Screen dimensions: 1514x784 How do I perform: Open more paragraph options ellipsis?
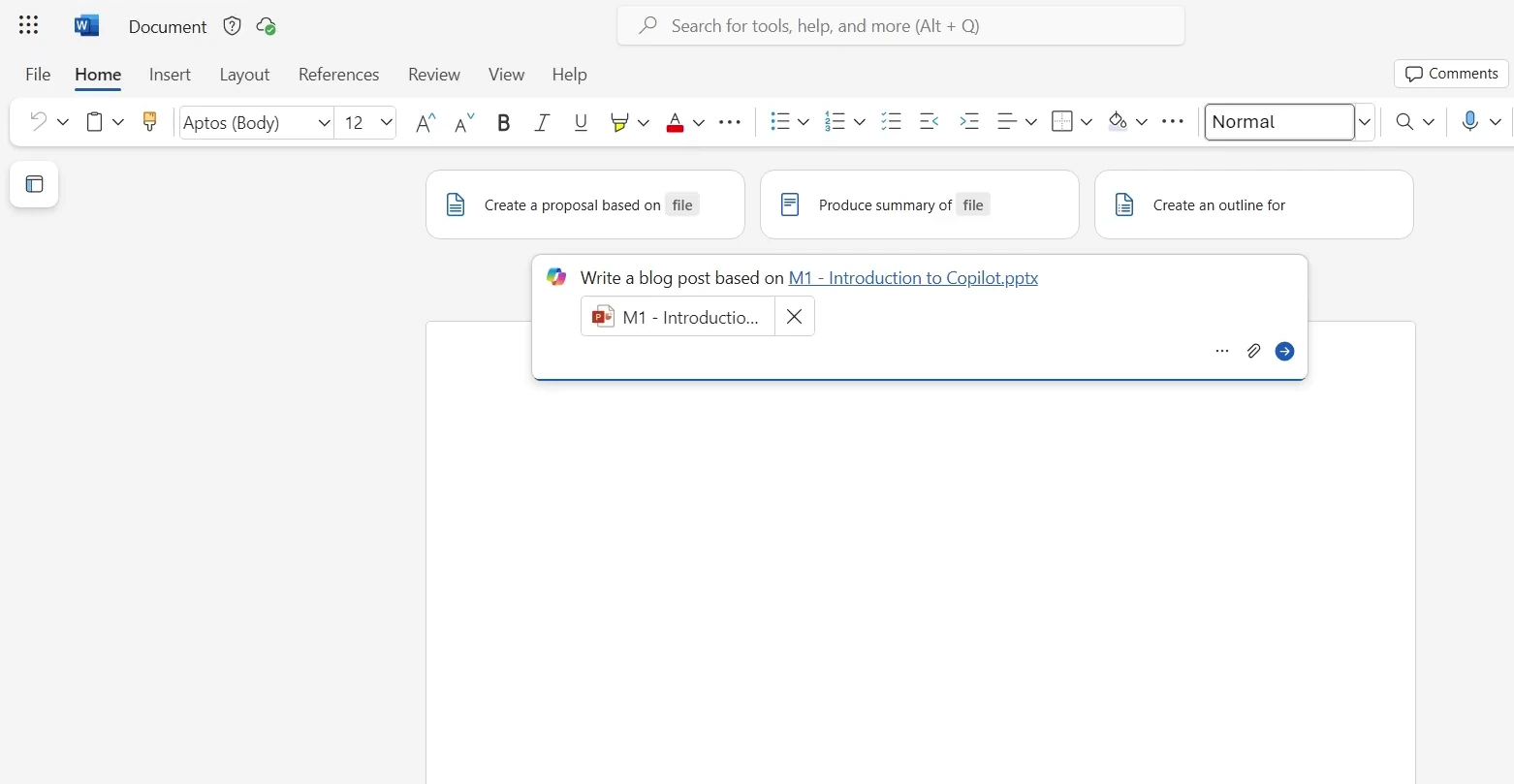(x=1173, y=122)
